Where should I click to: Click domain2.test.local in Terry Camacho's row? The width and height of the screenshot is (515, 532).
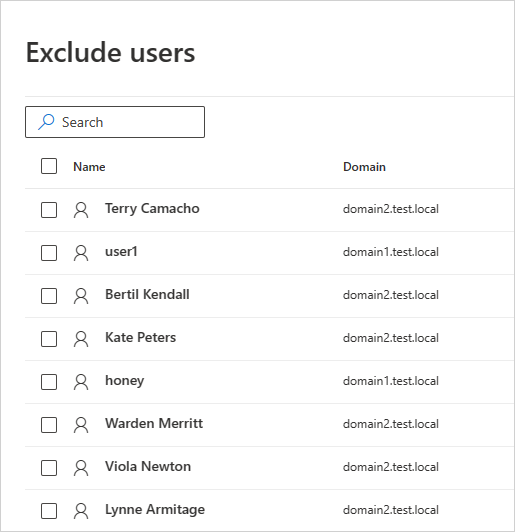point(391,209)
